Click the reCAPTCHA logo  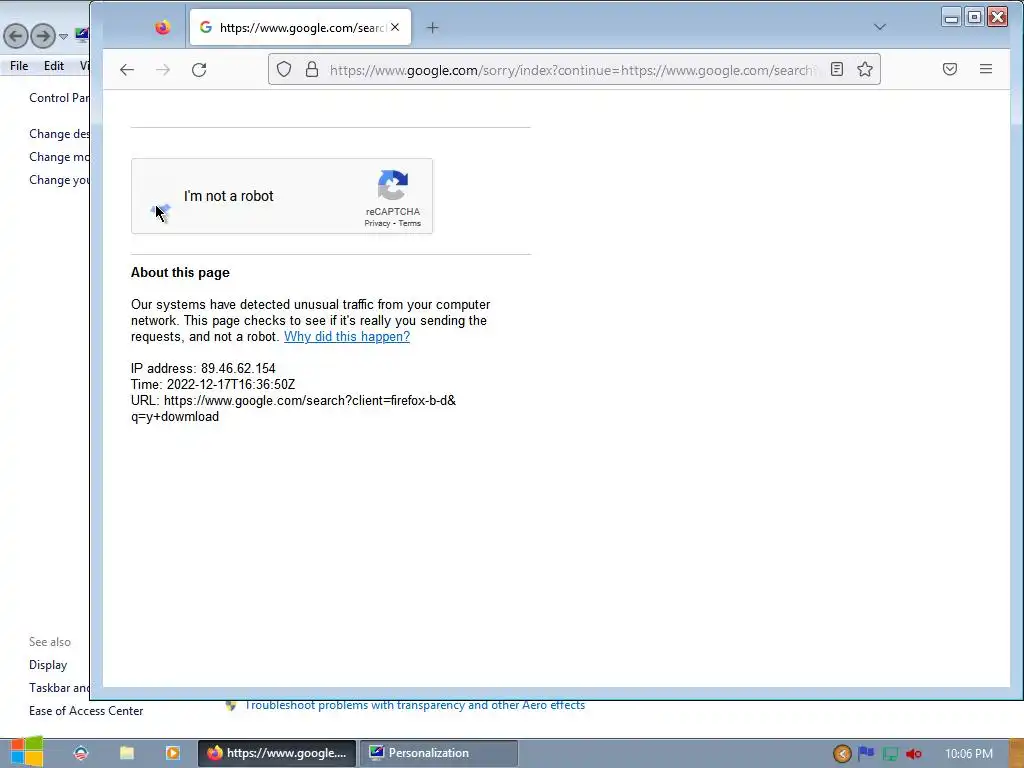coord(392,185)
